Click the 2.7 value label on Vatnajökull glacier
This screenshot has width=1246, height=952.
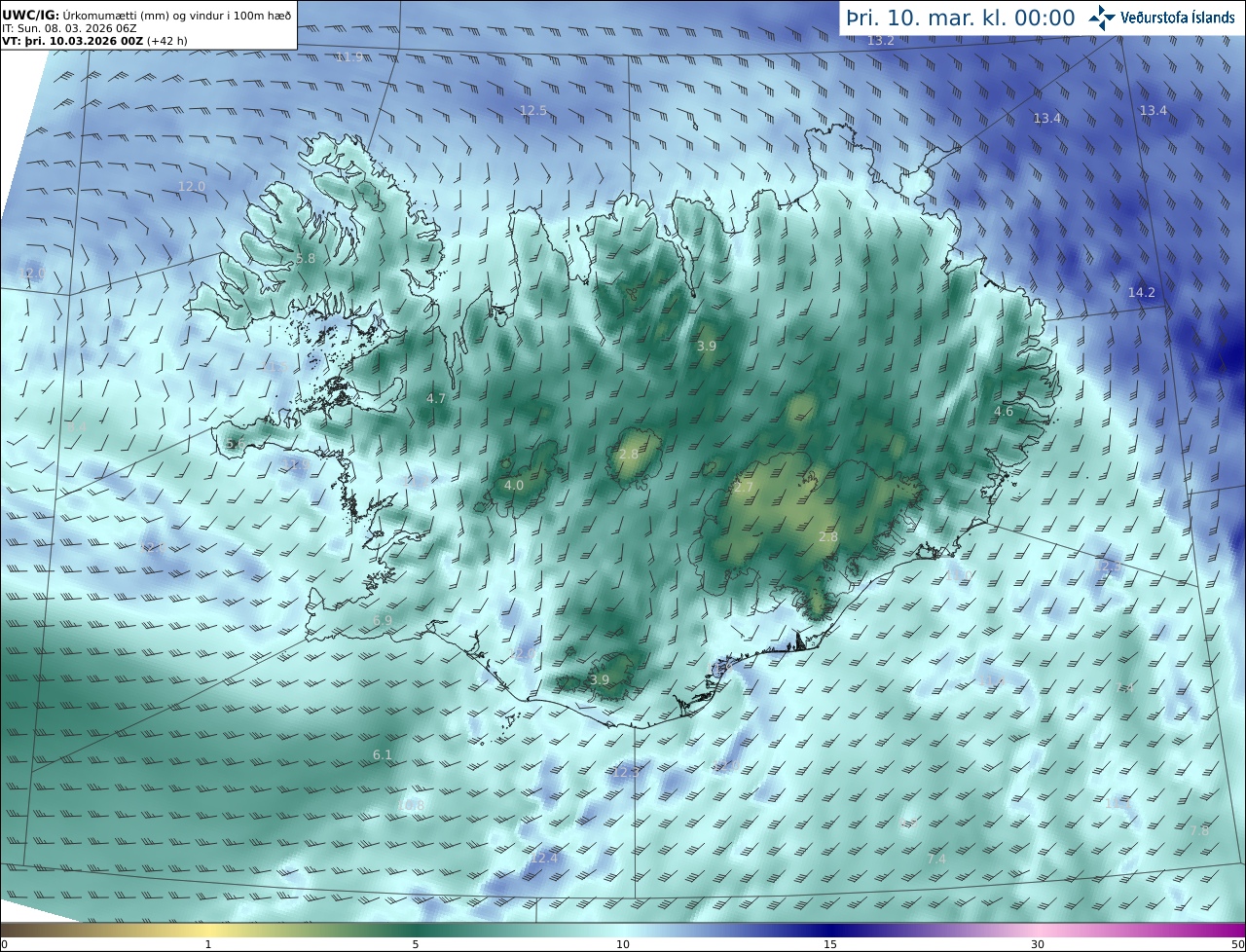click(744, 488)
